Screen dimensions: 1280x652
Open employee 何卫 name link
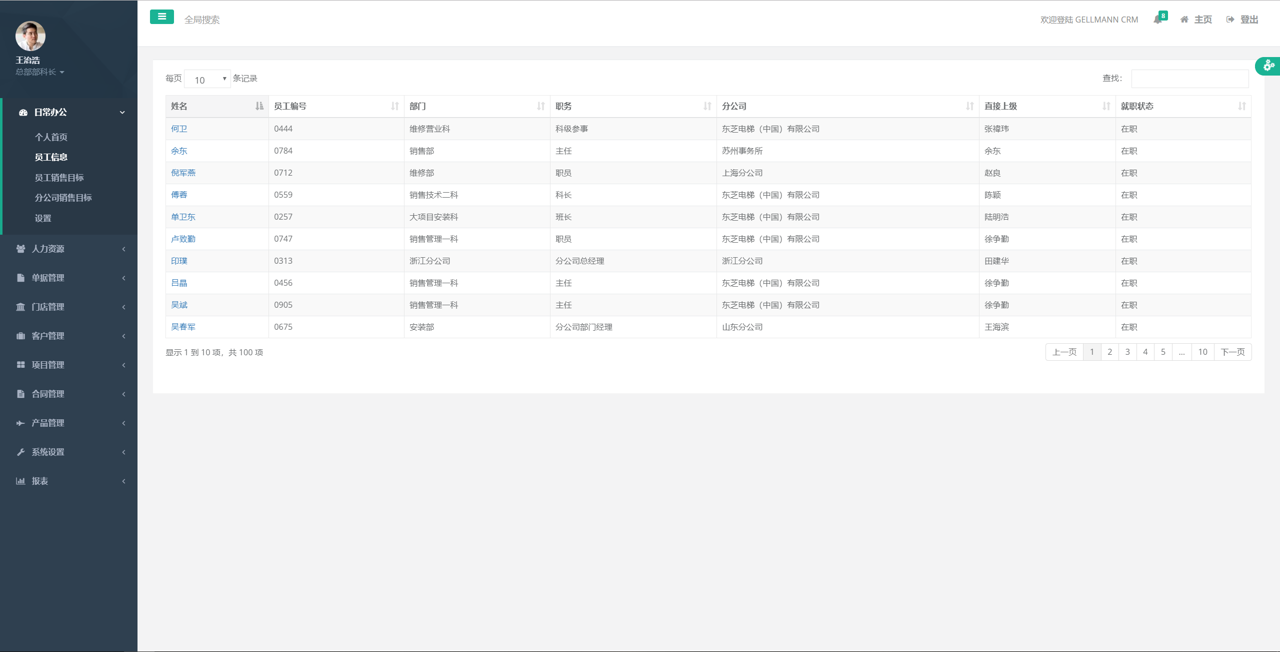coord(179,129)
